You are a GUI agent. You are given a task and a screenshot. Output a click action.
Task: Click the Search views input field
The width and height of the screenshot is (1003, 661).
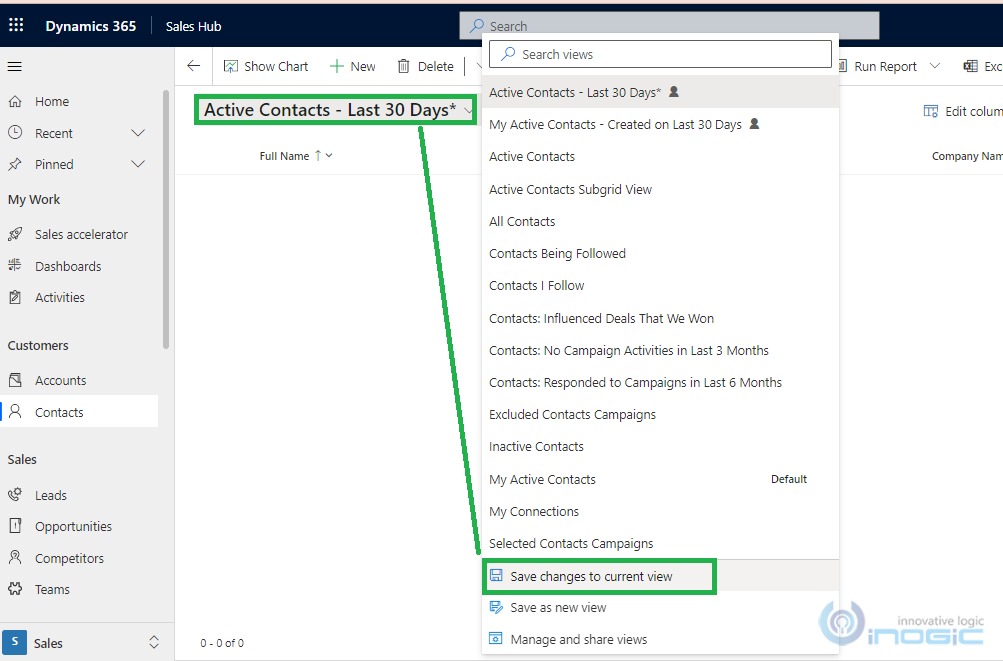pyautogui.click(x=660, y=54)
